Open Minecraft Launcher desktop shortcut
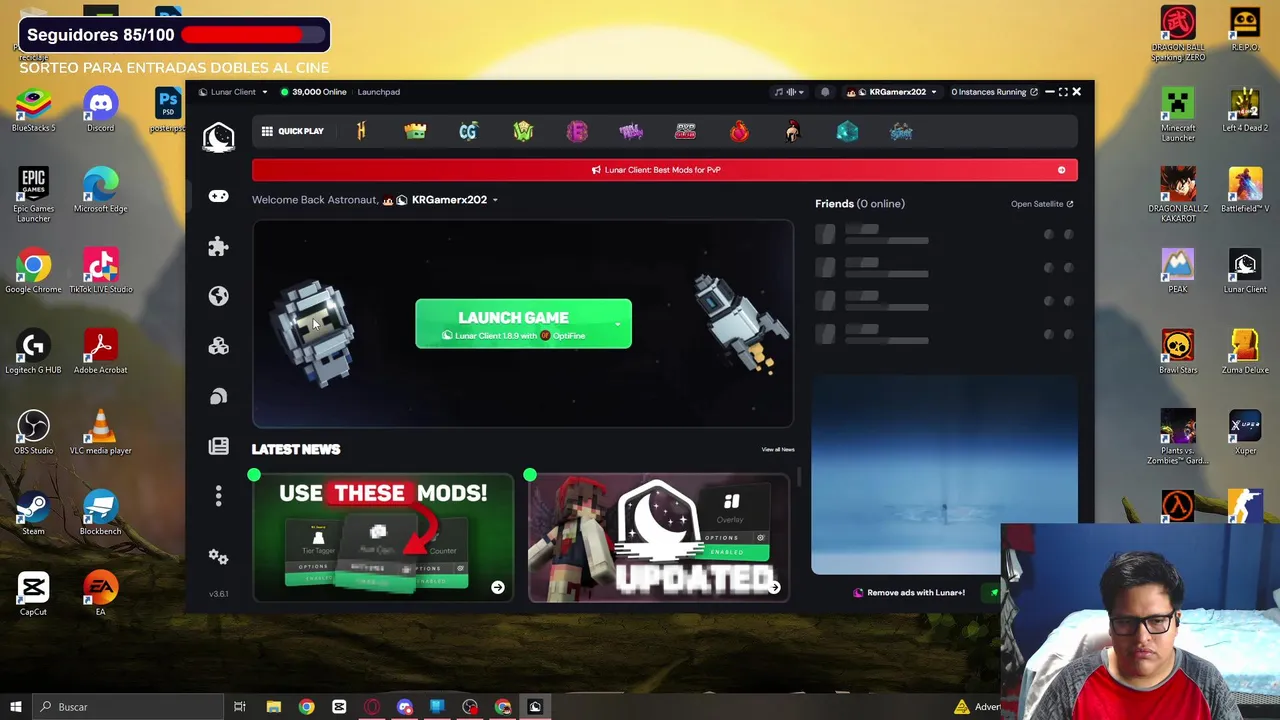 tap(1178, 115)
